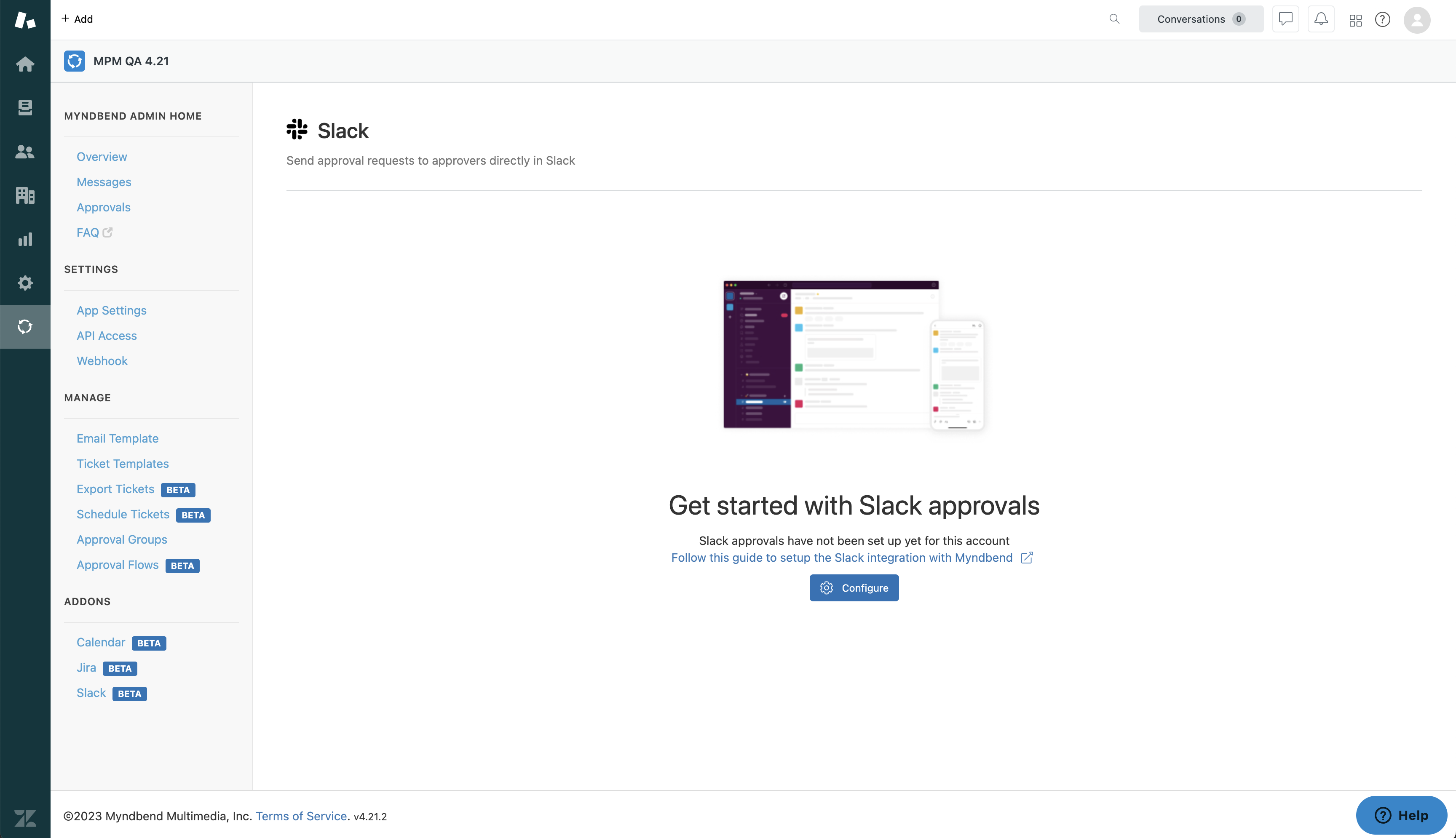Open the Calendar addon
Image resolution: width=1456 pixels, height=838 pixels.
101,642
